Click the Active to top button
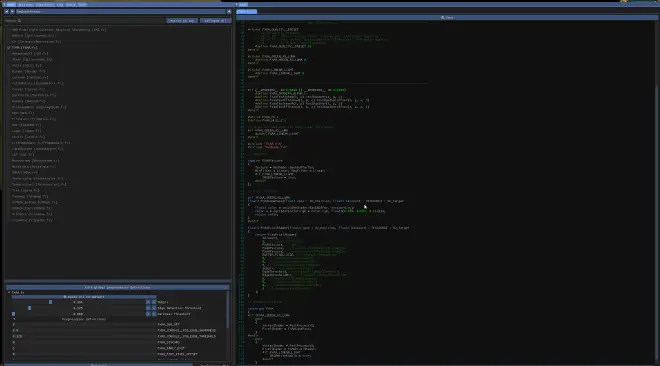Screen dimensions: 660x366 point(182,20)
